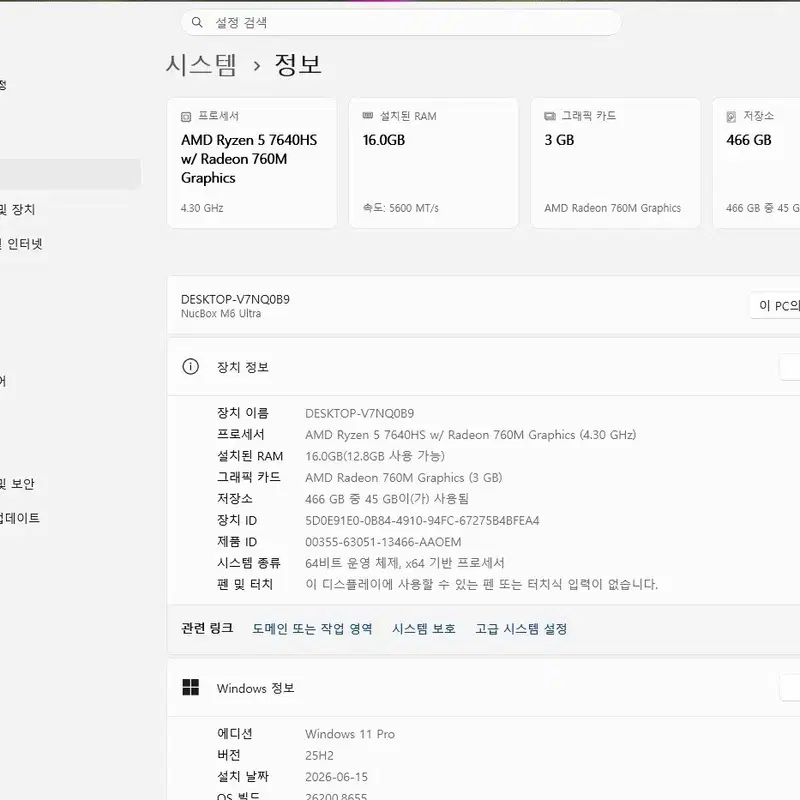Click the search magnifier icon
The height and width of the screenshot is (800, 800).
[197, 22]
